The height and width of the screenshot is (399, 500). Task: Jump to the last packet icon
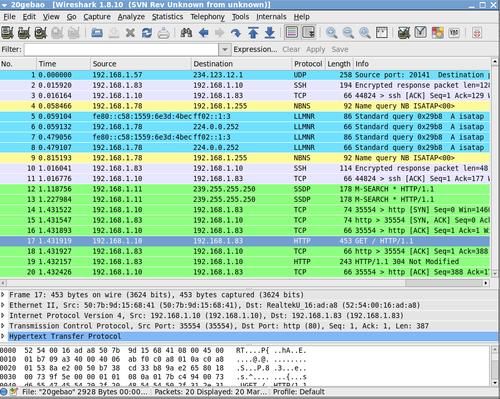point(270,33)
